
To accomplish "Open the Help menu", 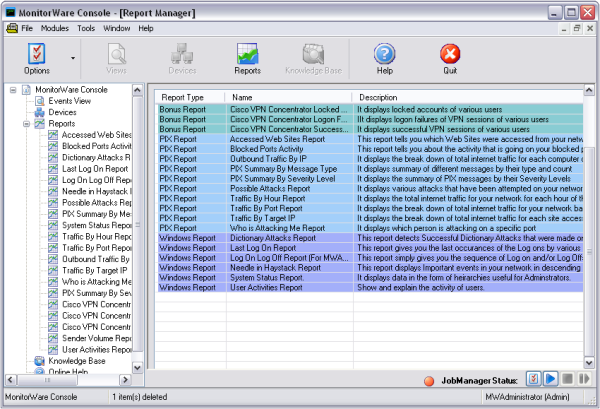I will pyautogui.click(x=145, y=28).
